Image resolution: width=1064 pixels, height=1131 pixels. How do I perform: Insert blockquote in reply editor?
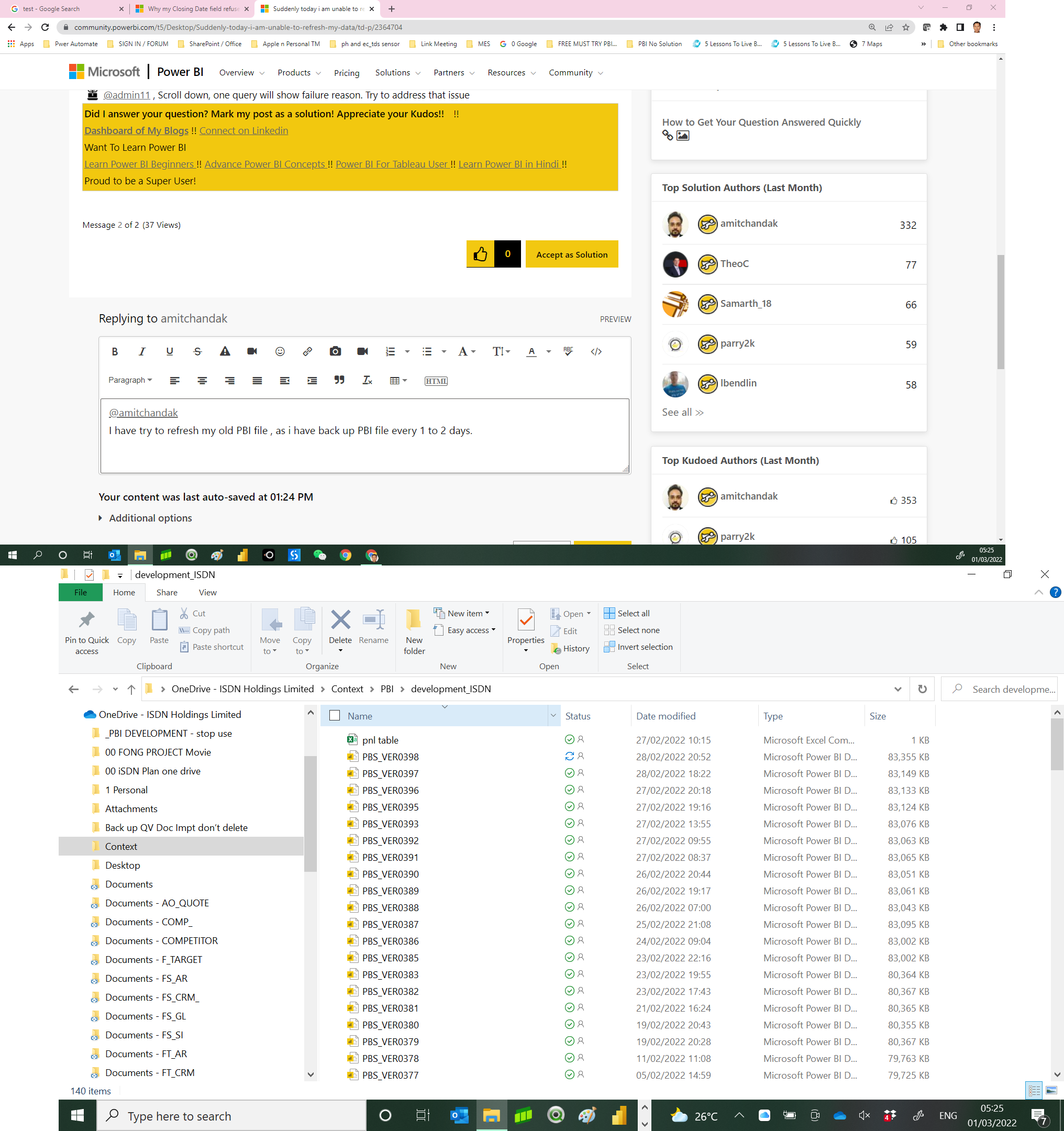coord(339,381)
